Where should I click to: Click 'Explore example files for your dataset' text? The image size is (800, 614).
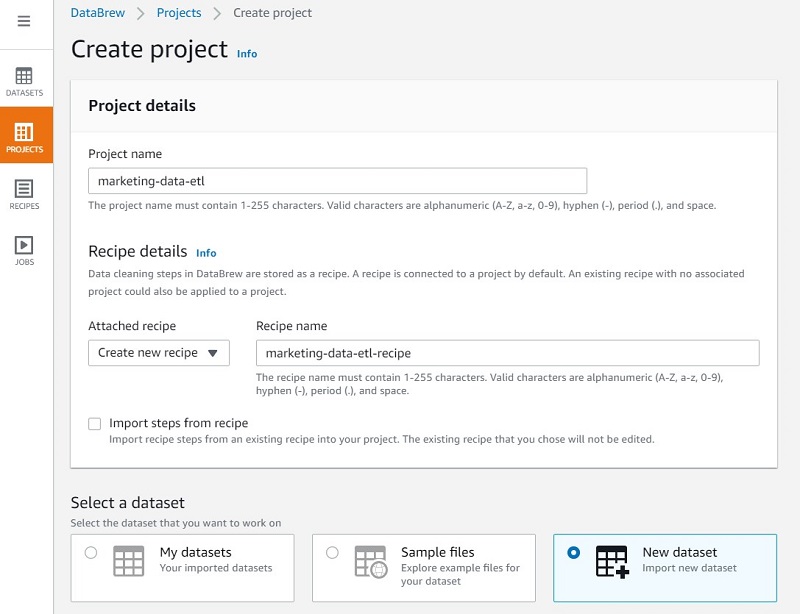point(460,575)
